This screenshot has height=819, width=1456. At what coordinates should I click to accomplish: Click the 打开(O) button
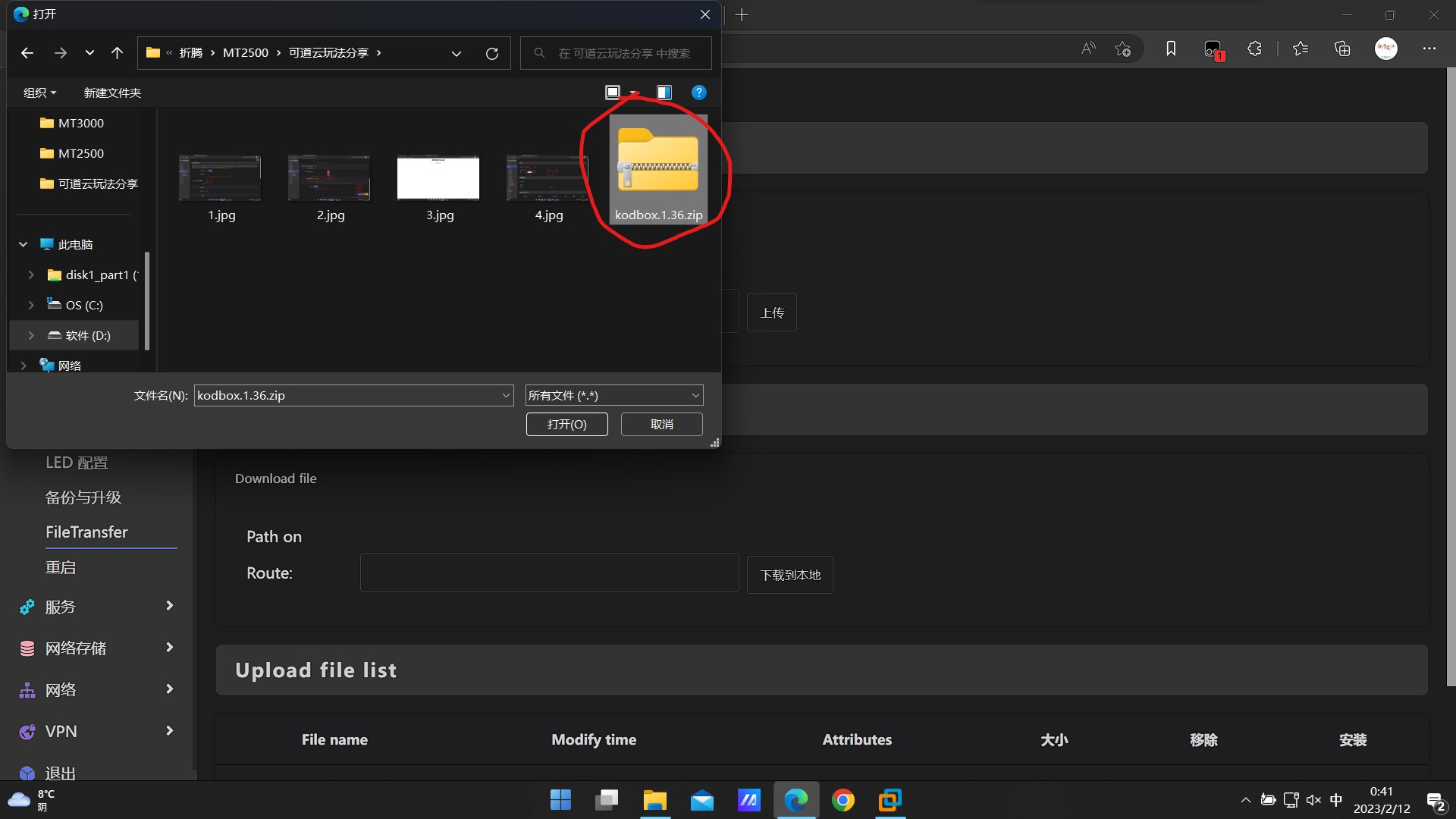pos(566,424)
